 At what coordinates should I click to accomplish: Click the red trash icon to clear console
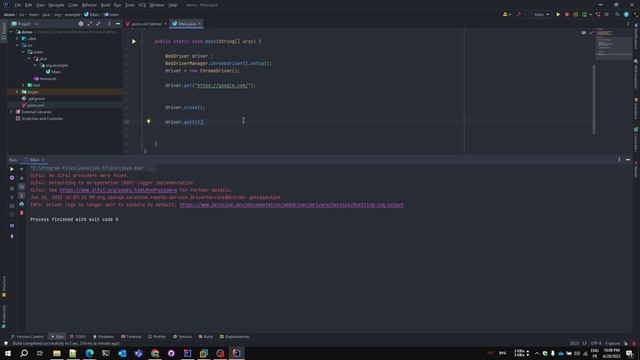[x=22, y=213]
